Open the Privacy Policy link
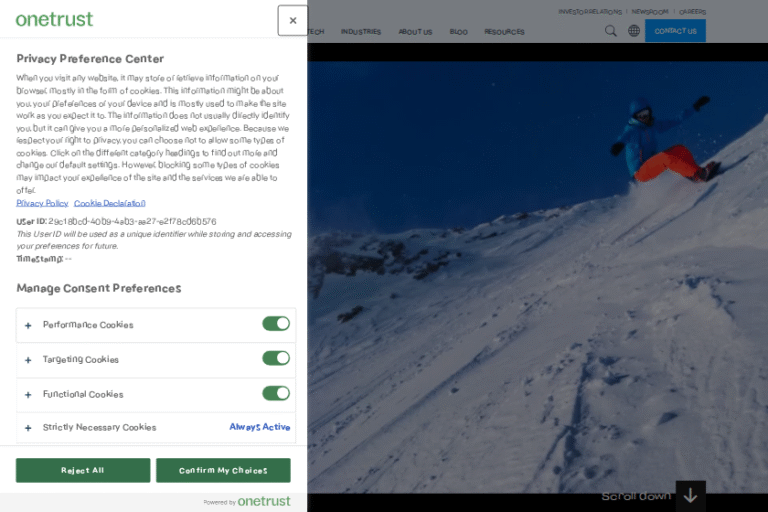The height and width of the screenshot is (512, 768). click(42, 203)
